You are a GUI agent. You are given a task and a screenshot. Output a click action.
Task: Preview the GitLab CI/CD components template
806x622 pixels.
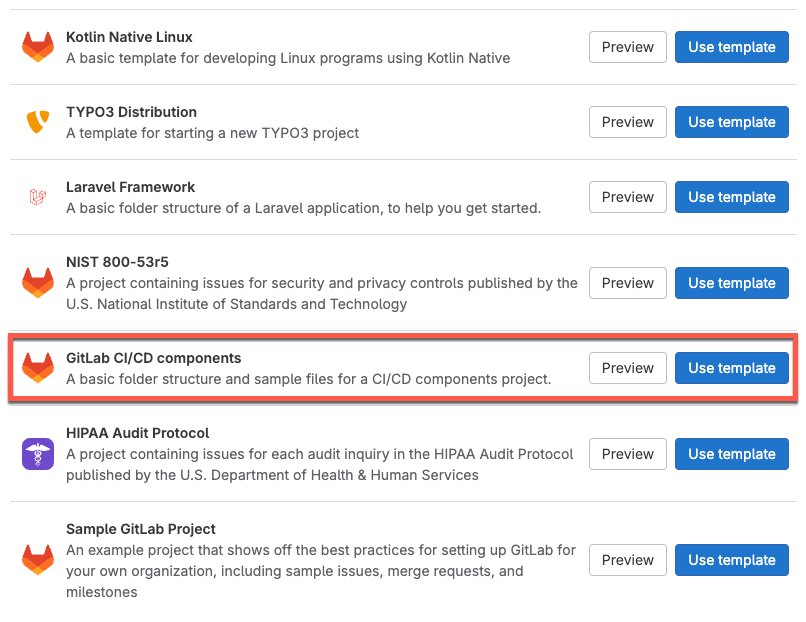pos(627,368)
